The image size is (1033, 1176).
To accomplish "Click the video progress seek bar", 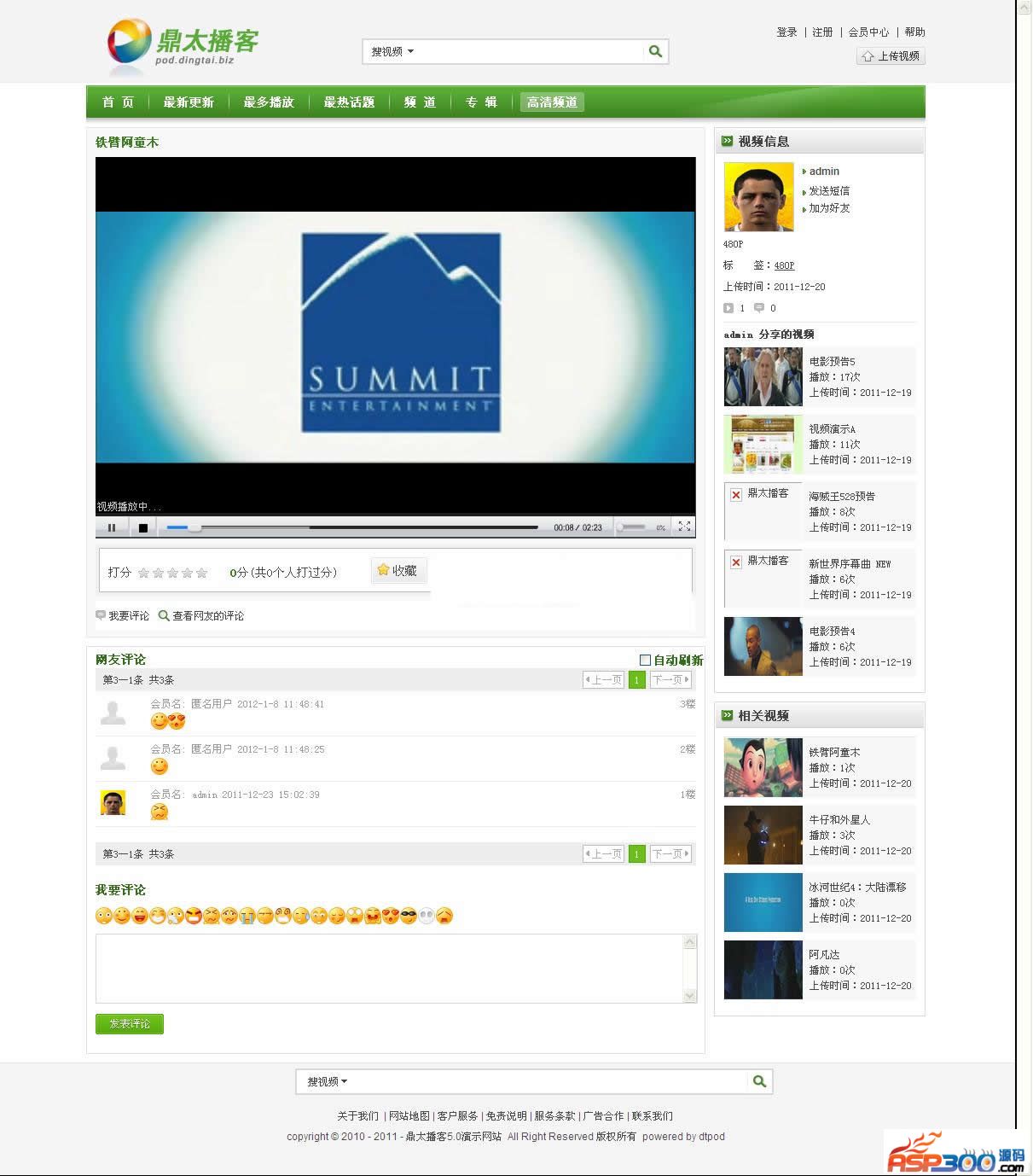I will click(351, 527).
